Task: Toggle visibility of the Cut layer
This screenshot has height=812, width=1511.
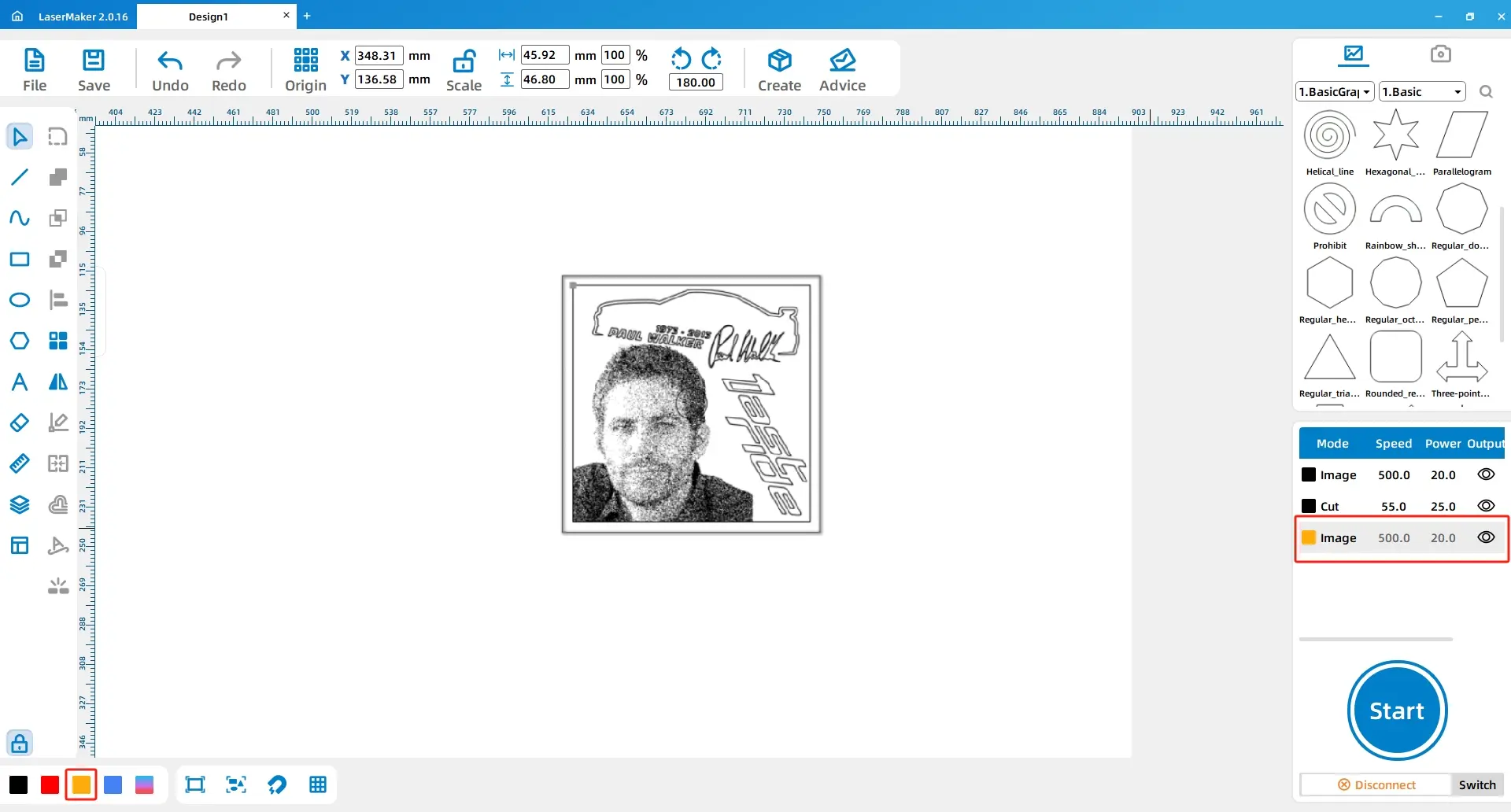Action: (1486, 506)
